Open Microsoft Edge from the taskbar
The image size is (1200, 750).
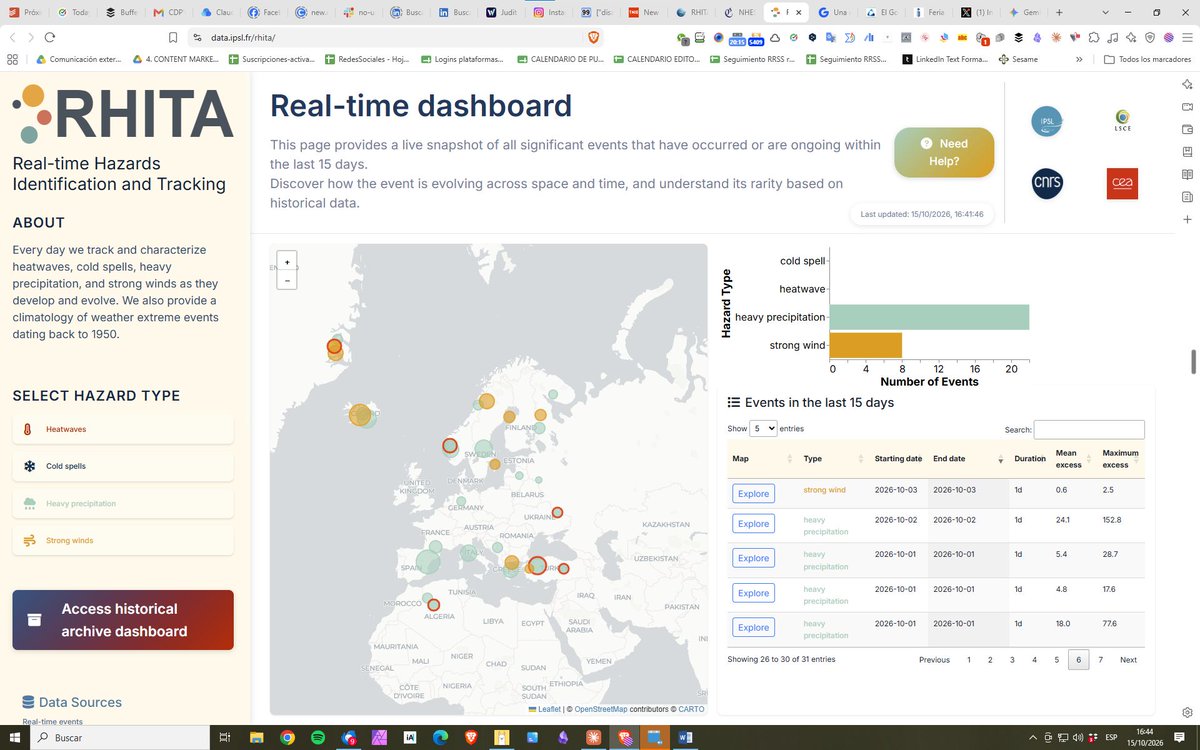pos(440,738)
